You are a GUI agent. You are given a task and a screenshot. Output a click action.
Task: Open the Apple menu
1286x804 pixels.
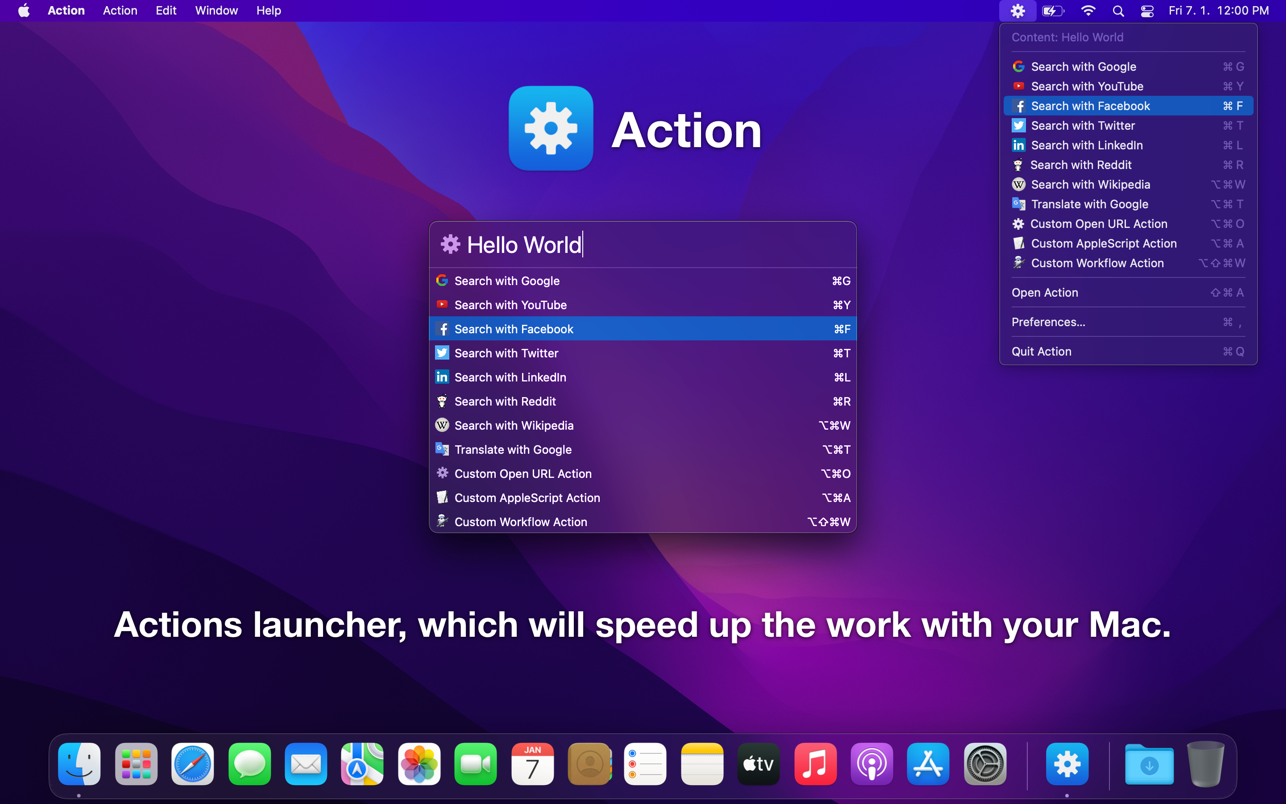(24, 11)
